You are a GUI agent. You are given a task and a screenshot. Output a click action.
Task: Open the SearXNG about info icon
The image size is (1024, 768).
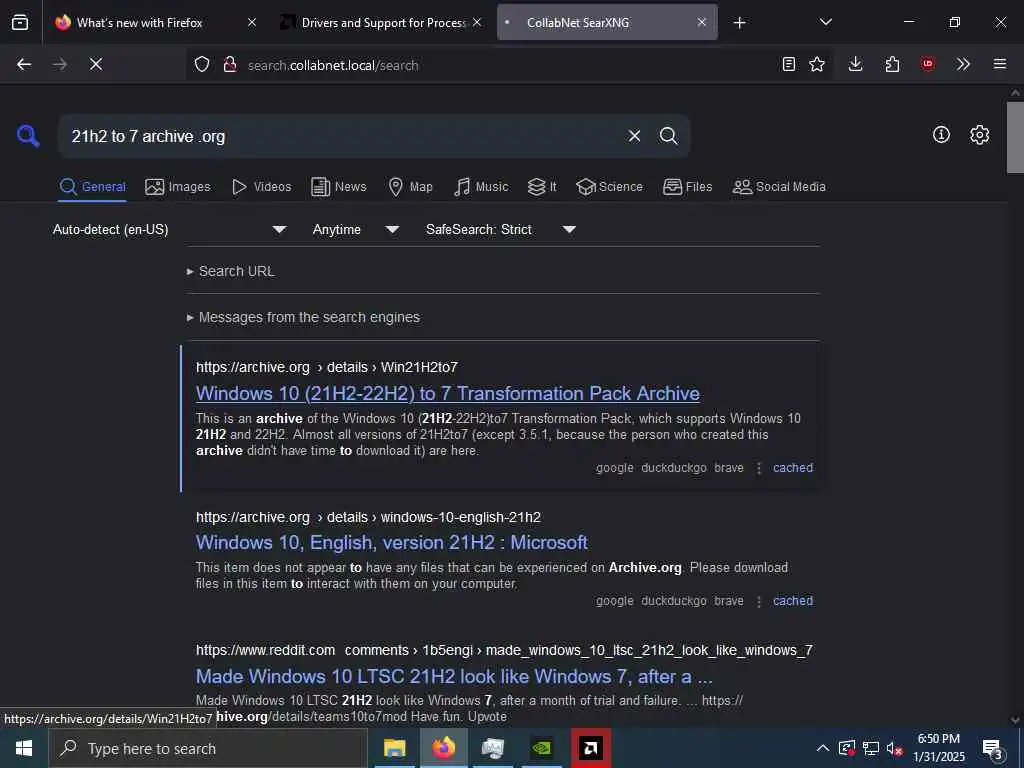click(941, 135)
